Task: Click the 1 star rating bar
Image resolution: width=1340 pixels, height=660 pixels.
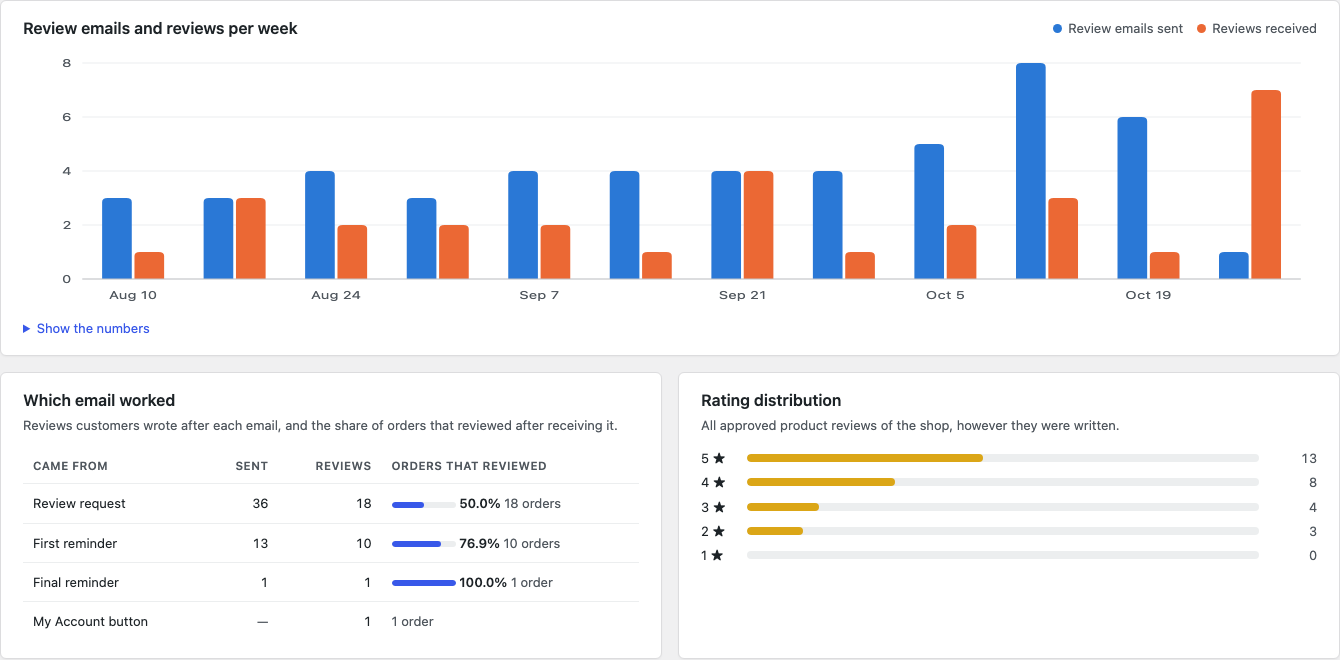Action: click(x=1002, y=555)
